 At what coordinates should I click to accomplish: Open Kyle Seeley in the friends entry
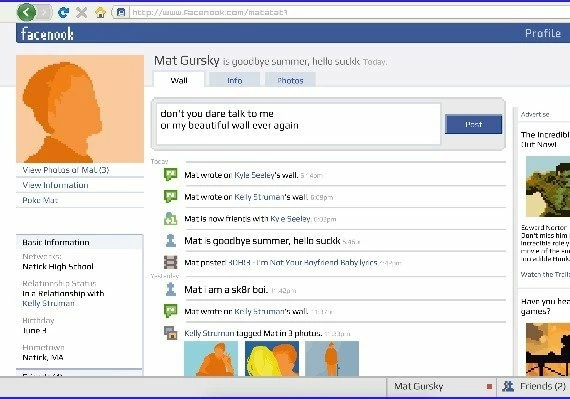(x=290, y=219)
